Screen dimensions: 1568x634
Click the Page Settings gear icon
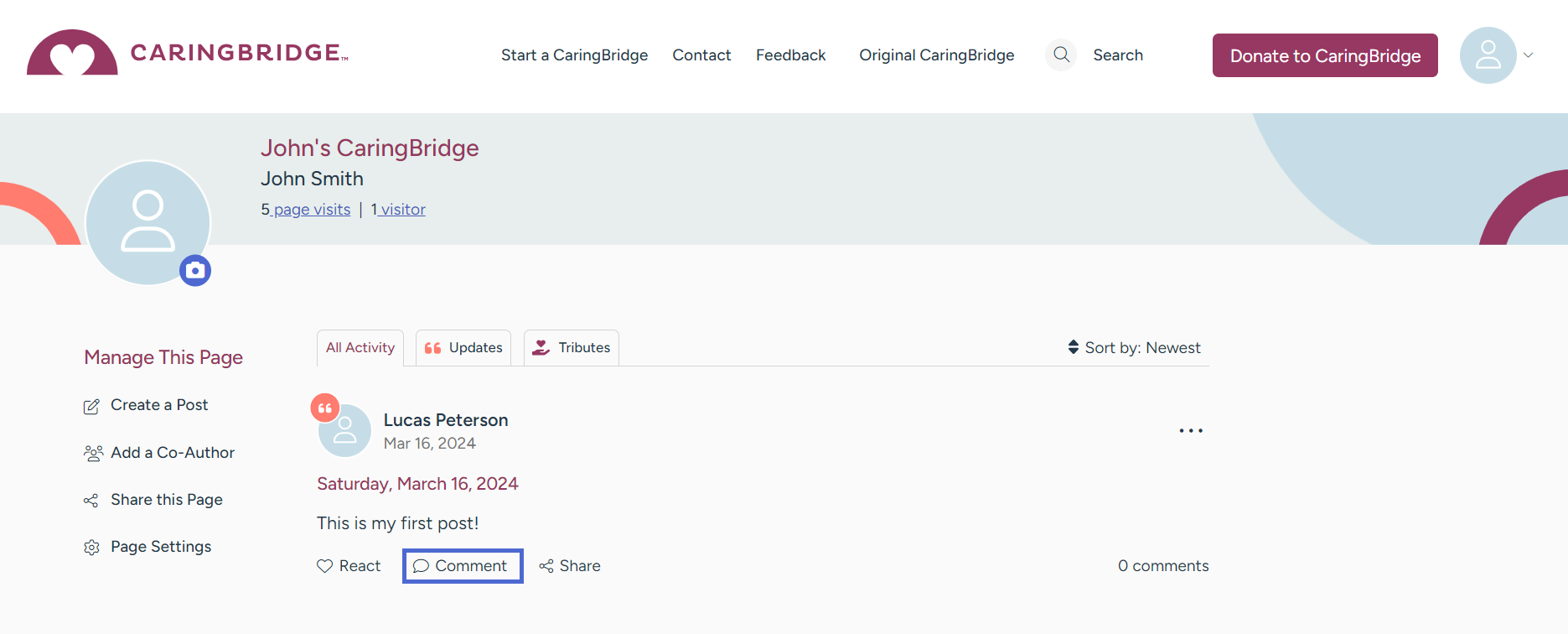(x=91, y=548)
